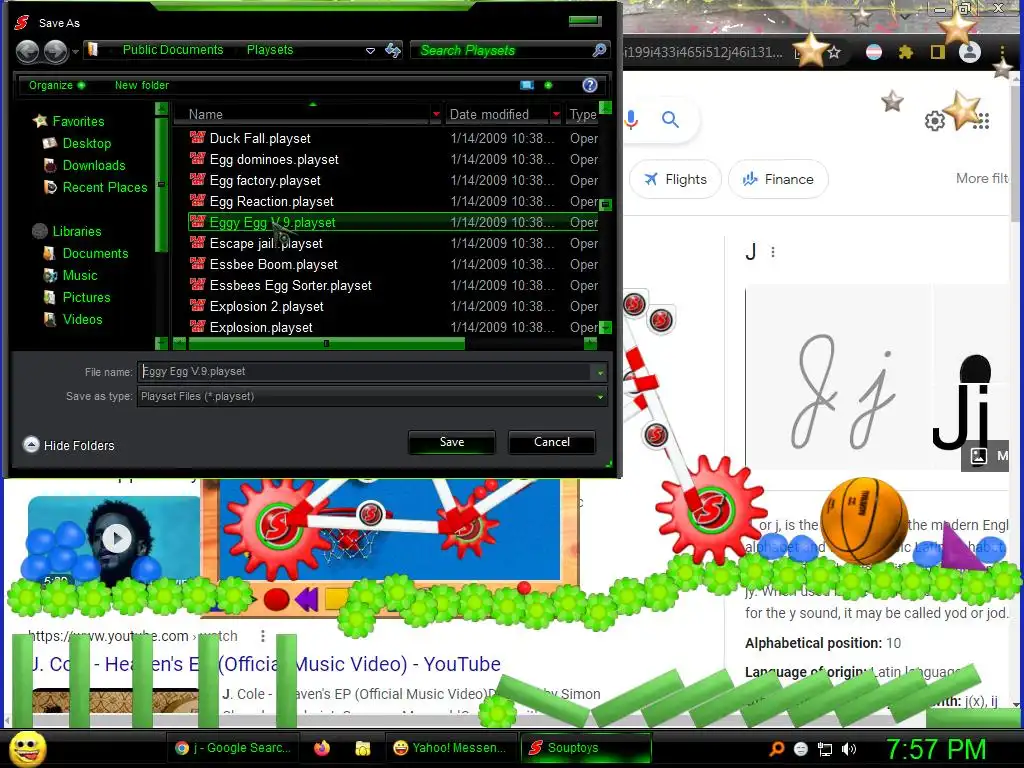Click the Google voice search microphone
This screenshot has height=768, width=1024.
[631, 120]
